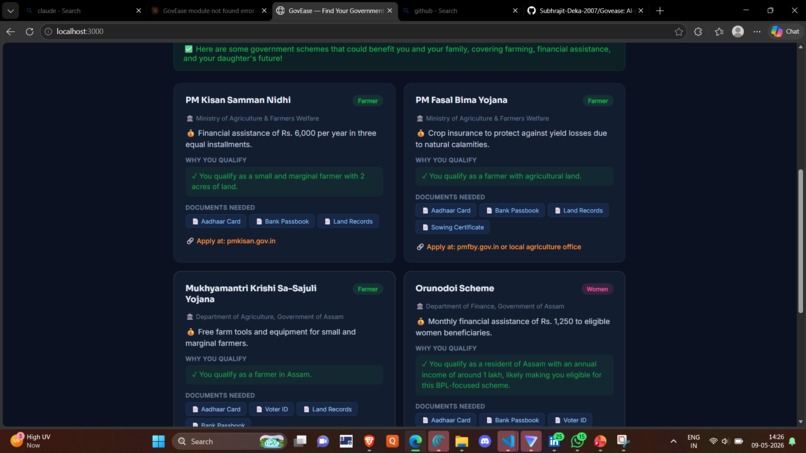Select Aadhaar Card chip in PM Kisan card
806x453 pixels.
click(215, 222)
